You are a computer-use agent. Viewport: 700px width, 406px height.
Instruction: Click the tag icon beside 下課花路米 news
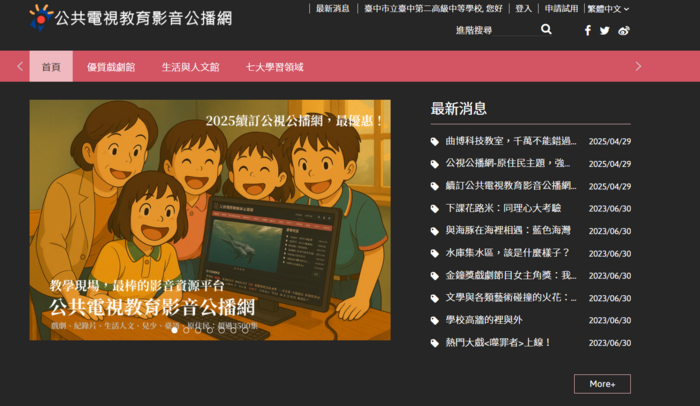[x=435, y=209]
